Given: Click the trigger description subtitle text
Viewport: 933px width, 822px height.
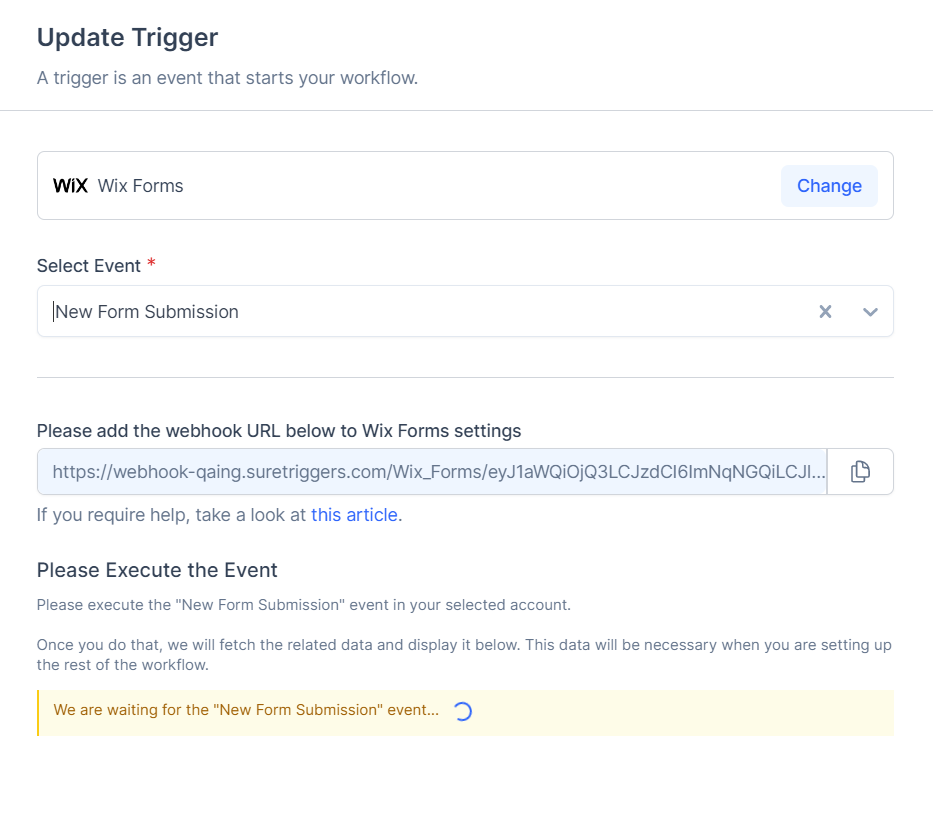Looking at the screenshot, I should pos(227,78).
